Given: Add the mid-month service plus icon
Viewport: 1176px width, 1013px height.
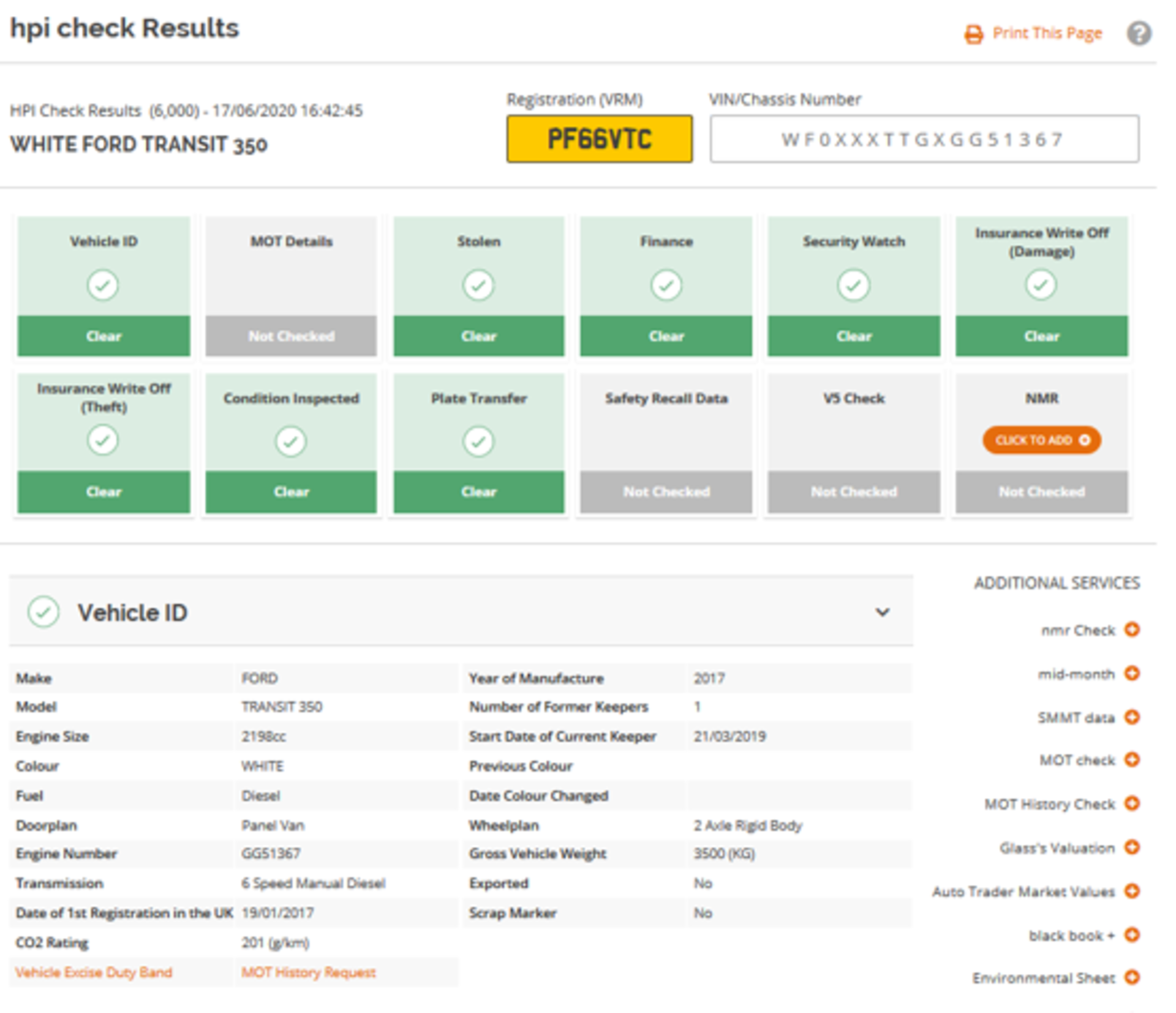Looking at the screenshot, I should pyautogui.click(x=1132, y=673).
